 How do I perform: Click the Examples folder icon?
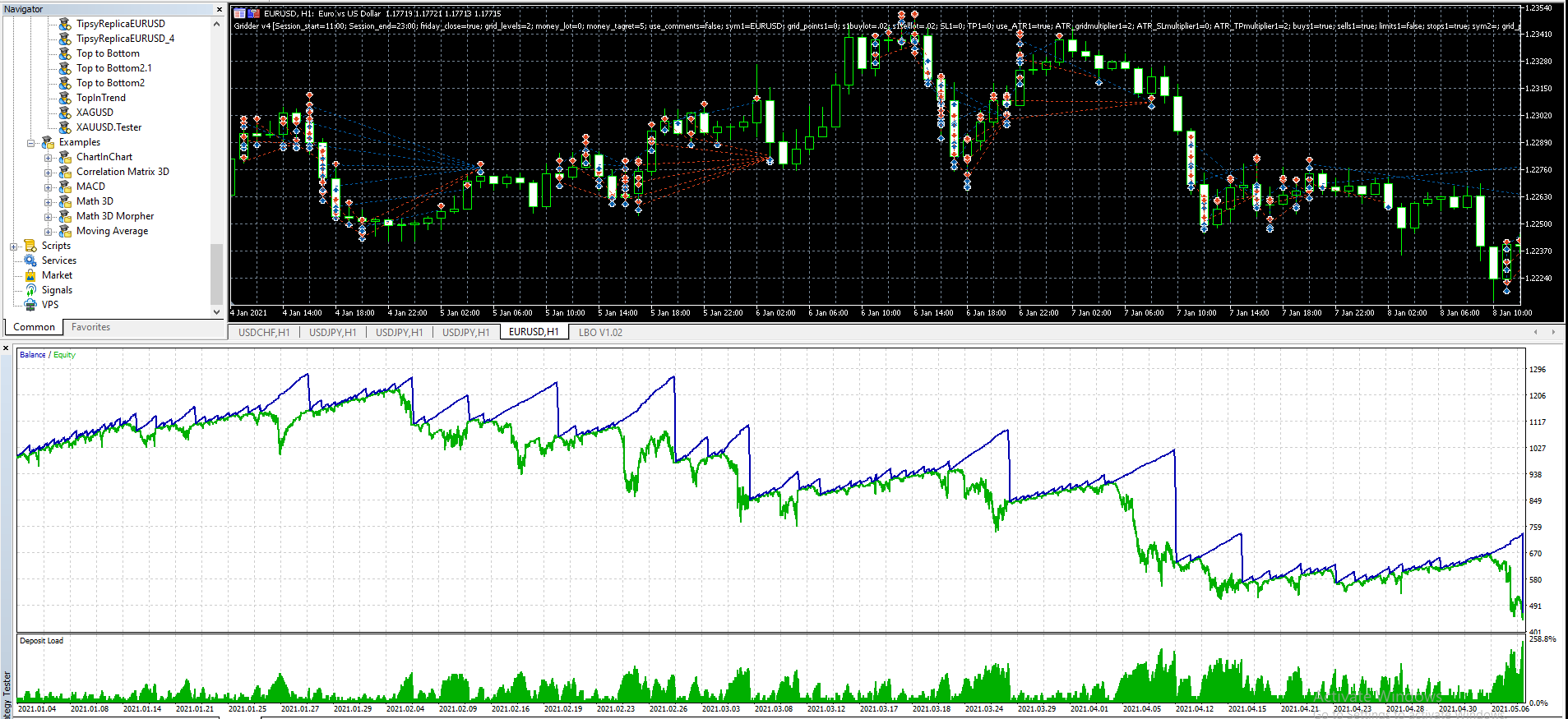tap(48, 142)
